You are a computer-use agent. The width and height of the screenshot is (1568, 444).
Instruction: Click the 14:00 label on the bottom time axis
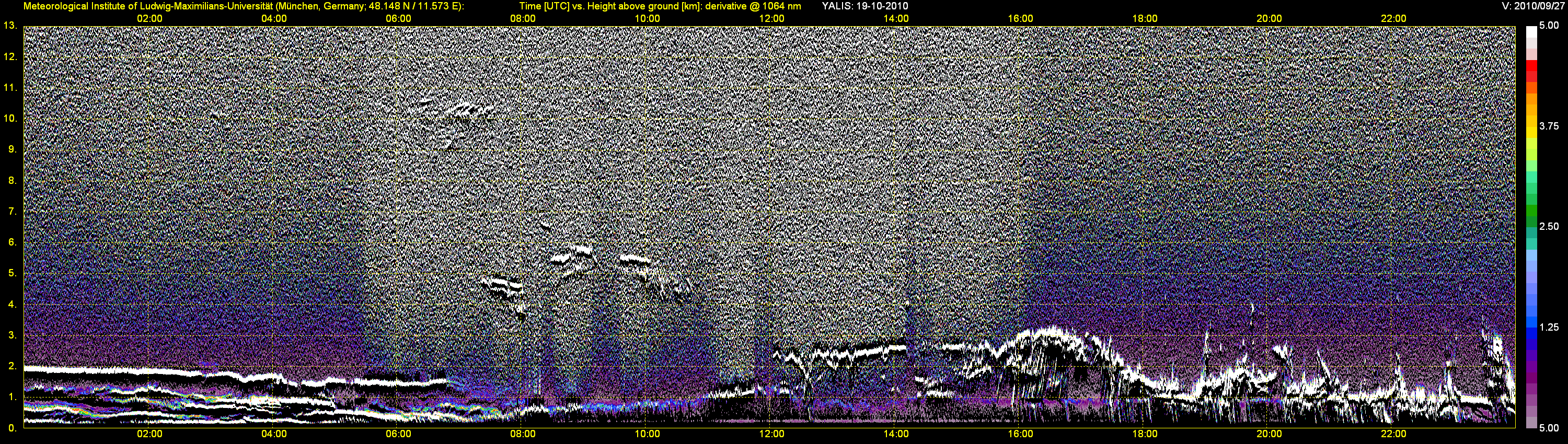[x=896, y=434]
